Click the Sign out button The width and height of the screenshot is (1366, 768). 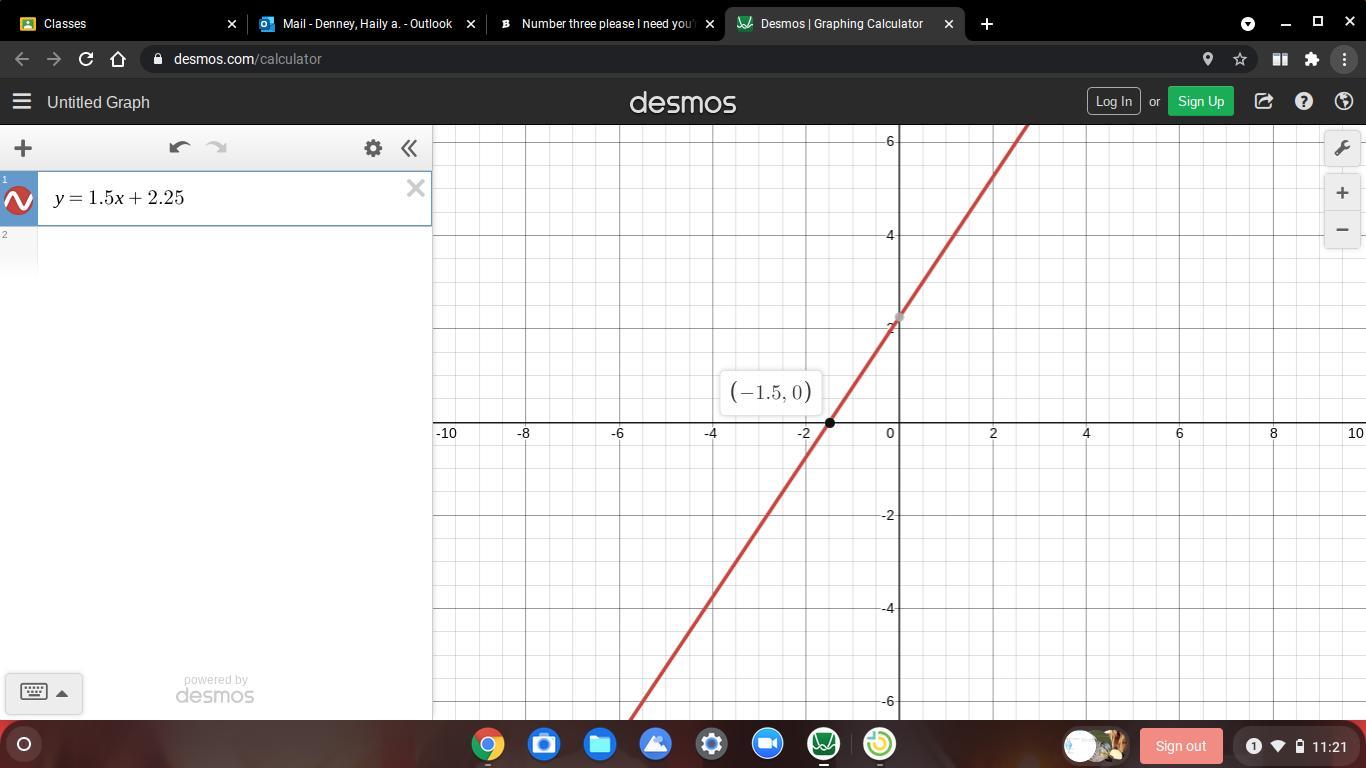1180,746
